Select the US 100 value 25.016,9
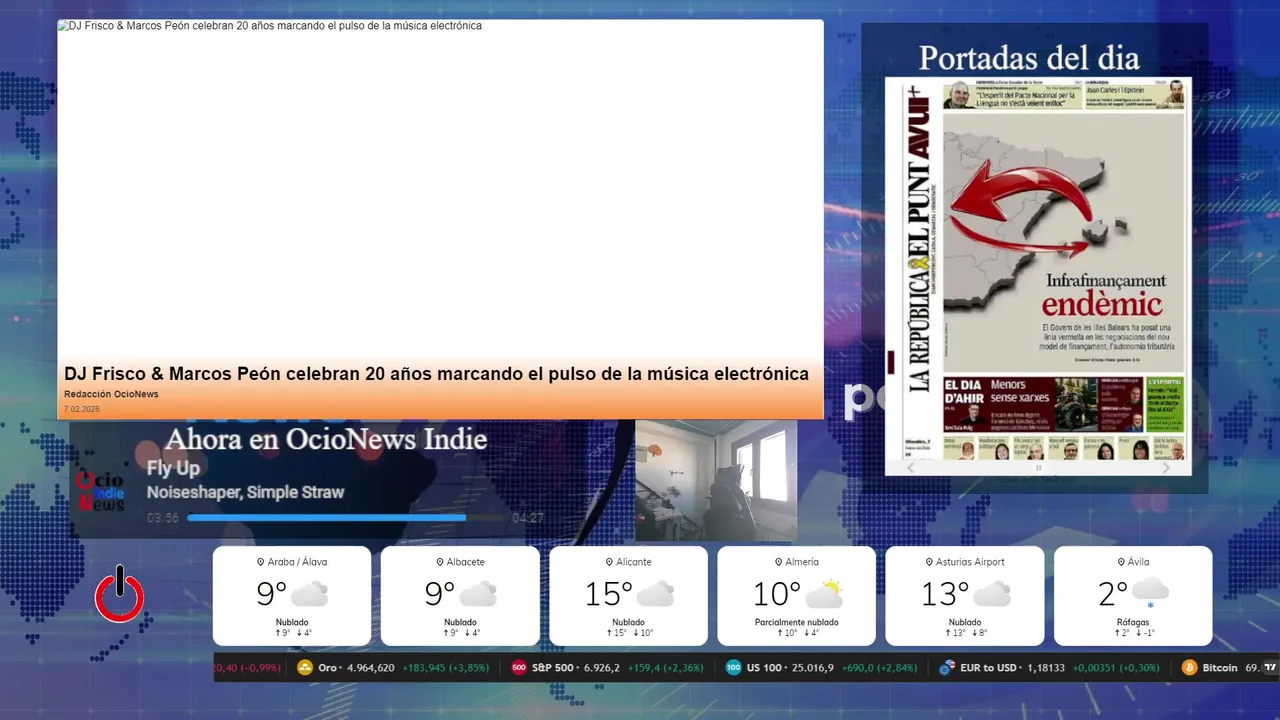This screenshot has height=720, width=1280. (811, 667)
